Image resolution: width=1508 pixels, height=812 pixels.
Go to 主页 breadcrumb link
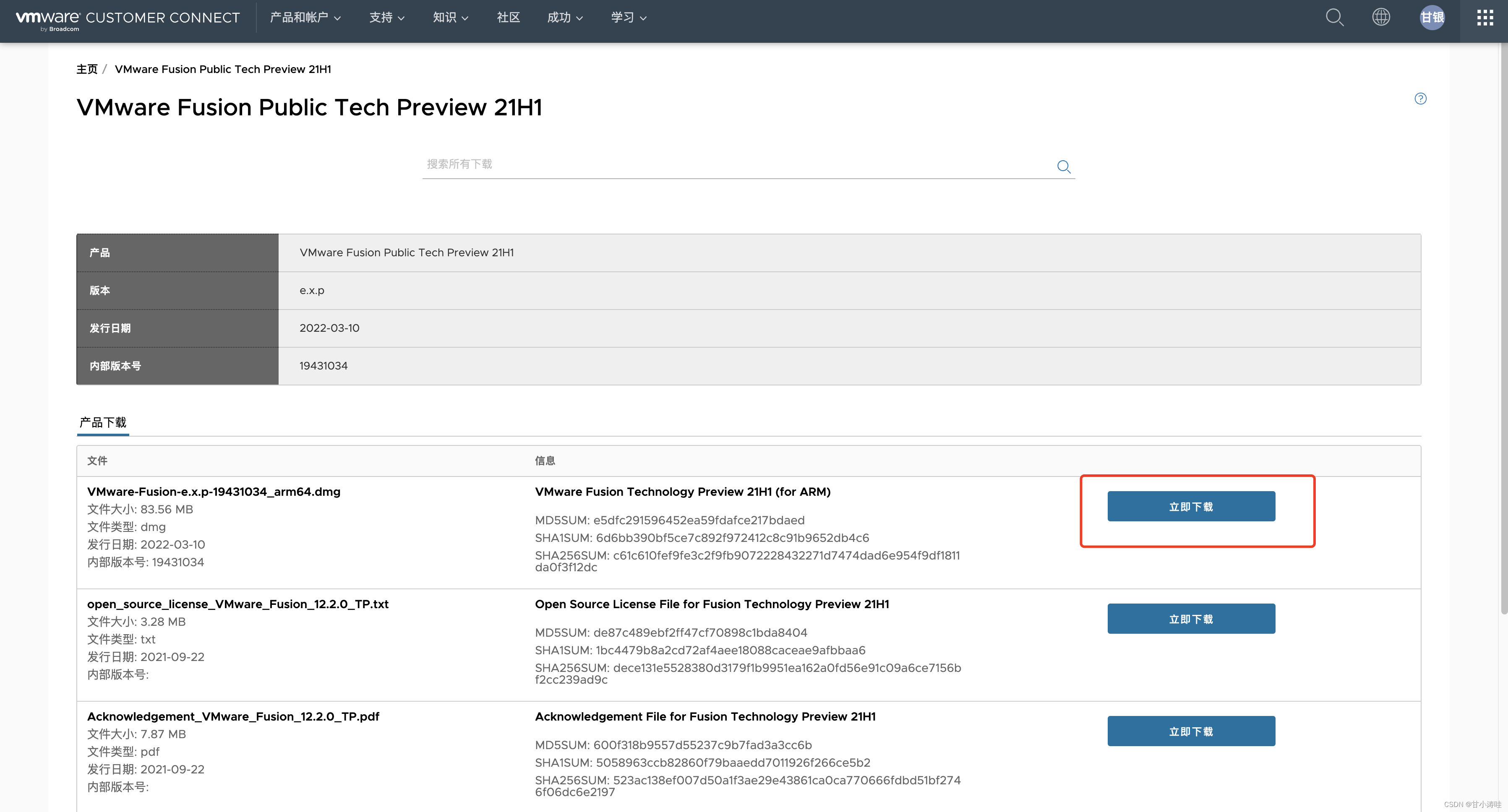click(x=86, y=69)
